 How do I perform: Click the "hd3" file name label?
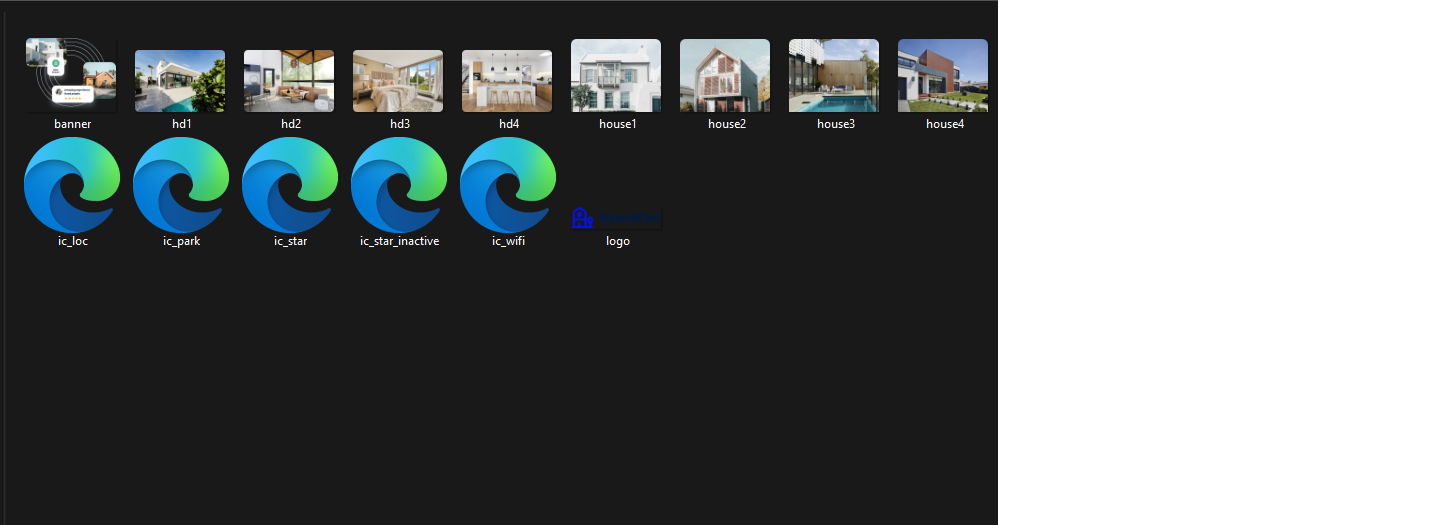point(399,124)
